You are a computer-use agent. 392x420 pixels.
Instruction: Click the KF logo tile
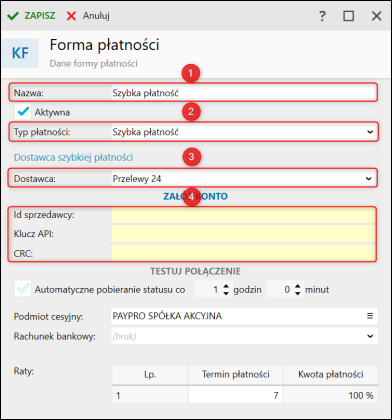pyautogui.click(x=20, y=53)
